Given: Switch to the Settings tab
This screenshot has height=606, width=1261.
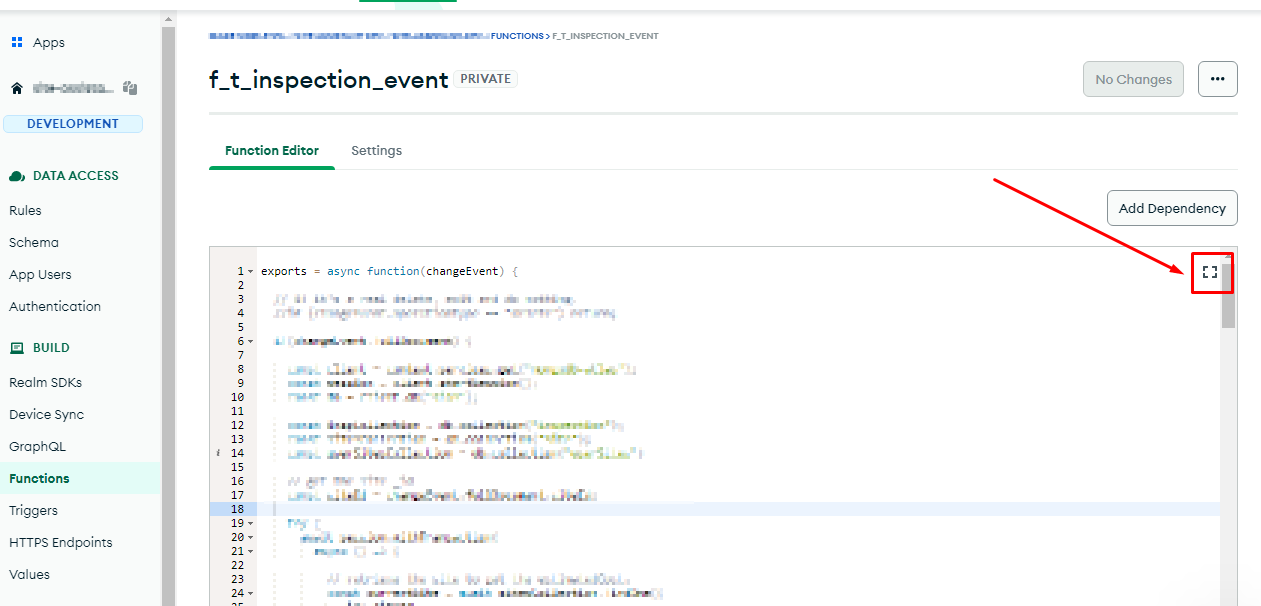Looking at the screenshot, I should tap(376, 150).
